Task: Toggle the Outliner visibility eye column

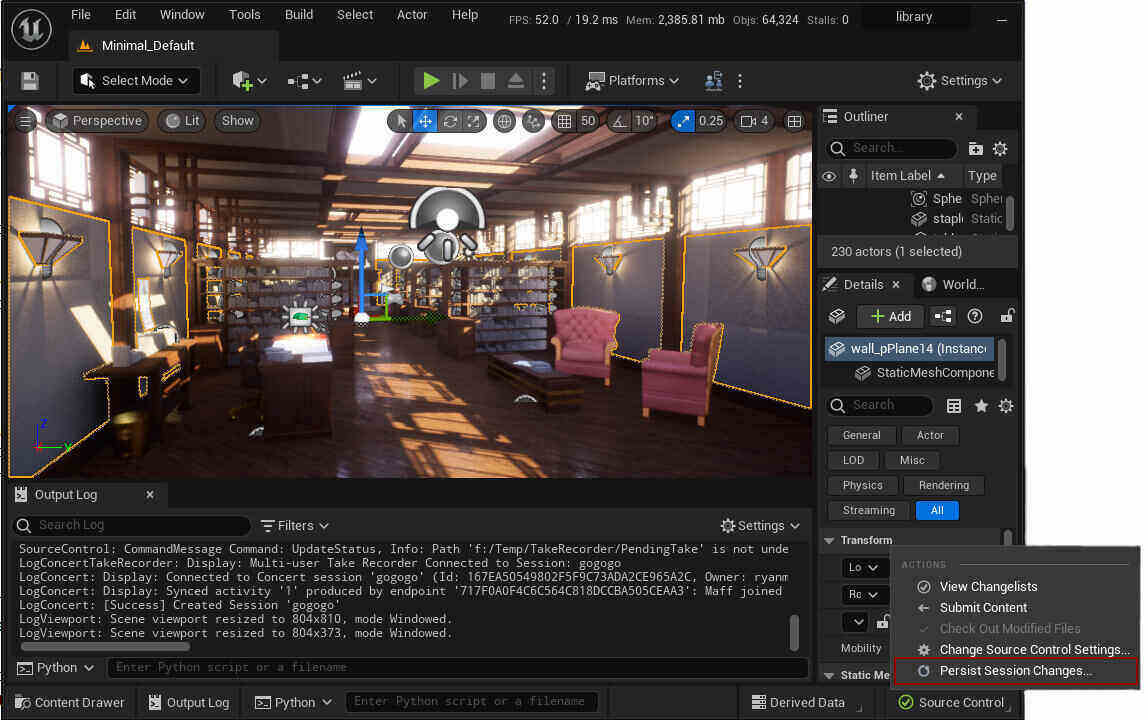Action: point(828,176)
